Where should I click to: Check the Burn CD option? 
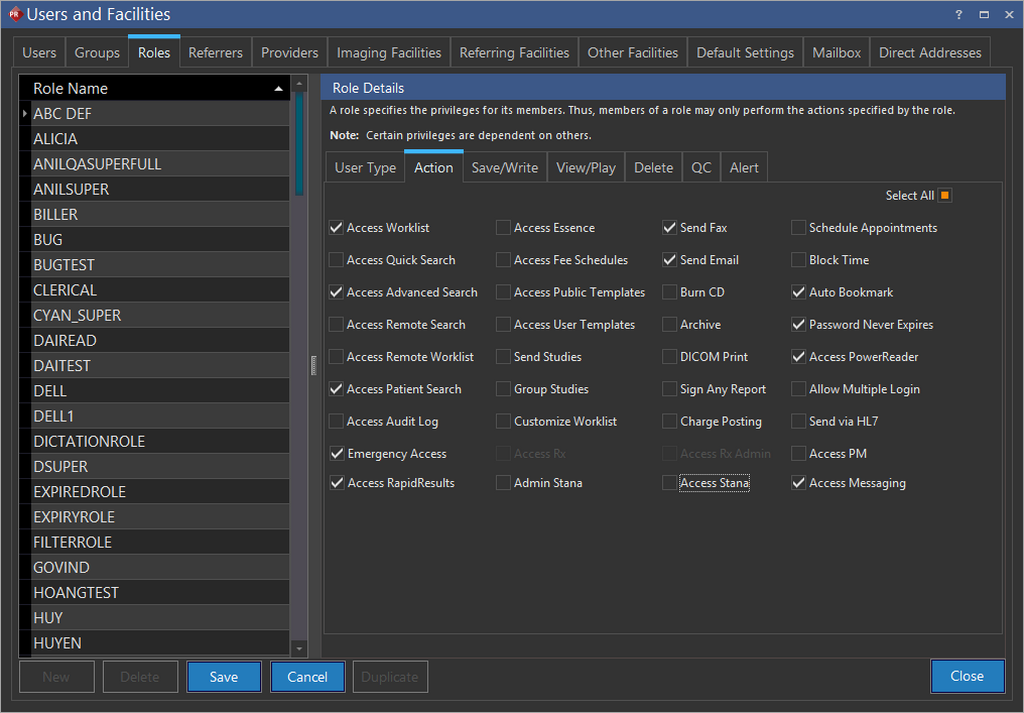pyautogui.click(x=670, y=293)
